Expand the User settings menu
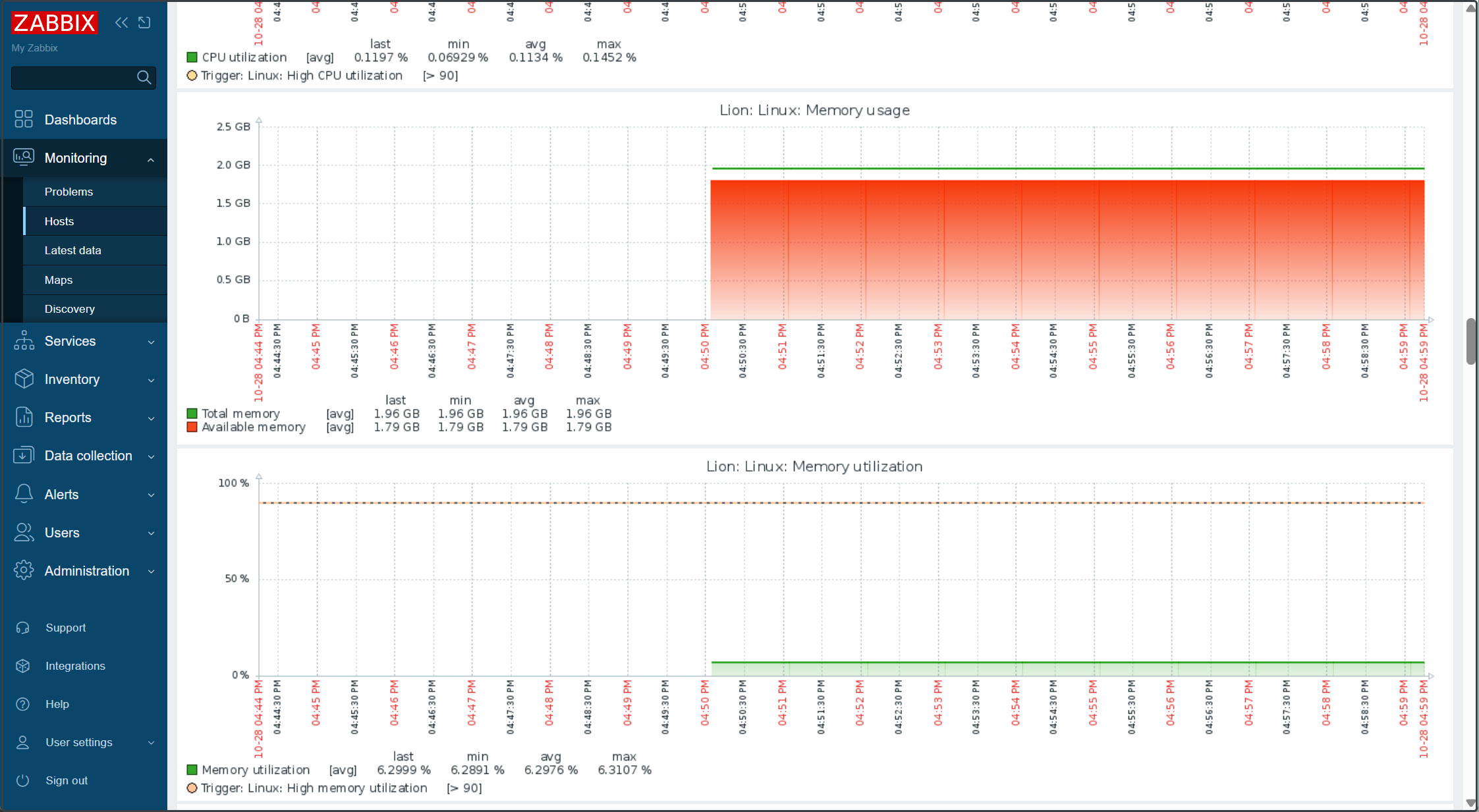1479x812 pixels. 151,743
